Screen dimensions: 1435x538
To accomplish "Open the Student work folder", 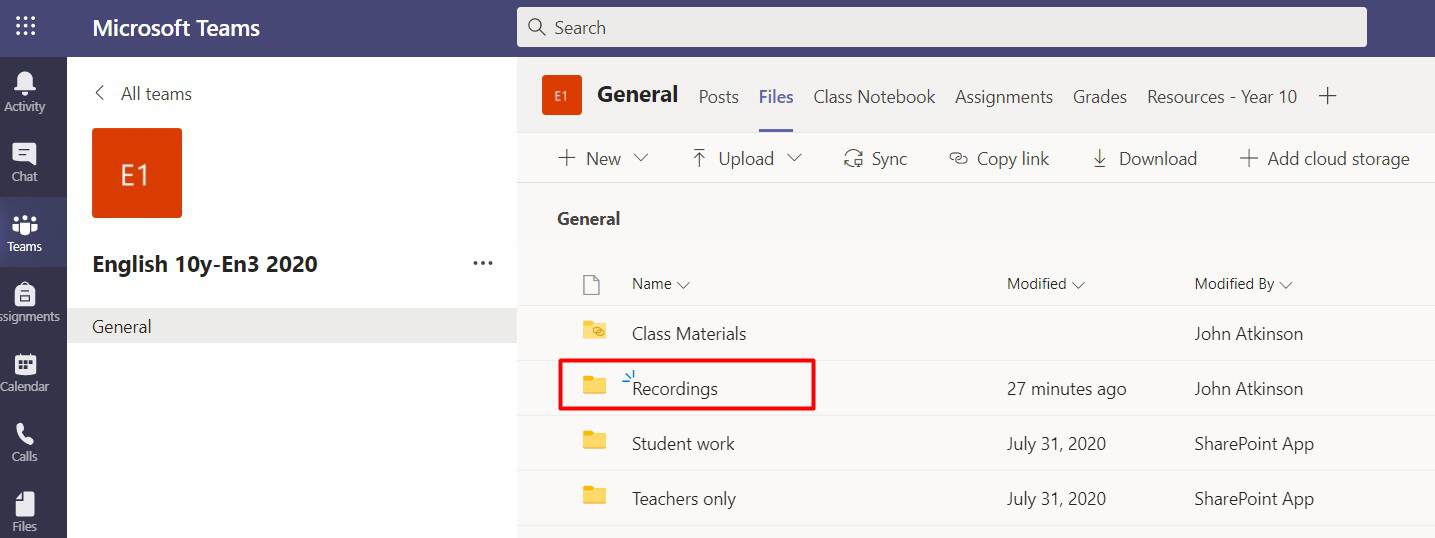I will (x=683, y=444).
